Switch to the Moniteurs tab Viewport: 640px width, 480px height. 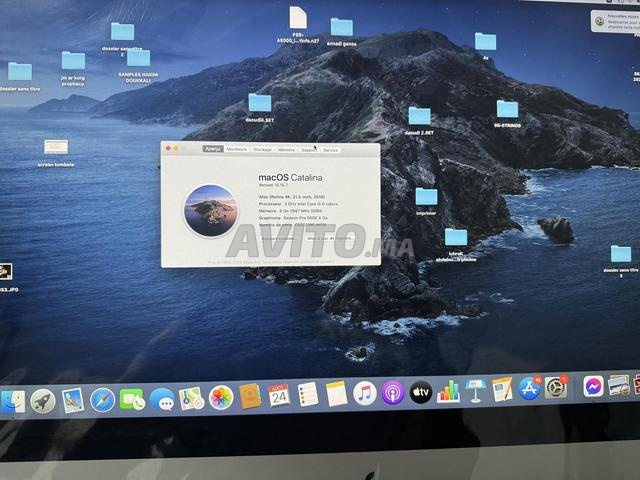tap(237, 149)
